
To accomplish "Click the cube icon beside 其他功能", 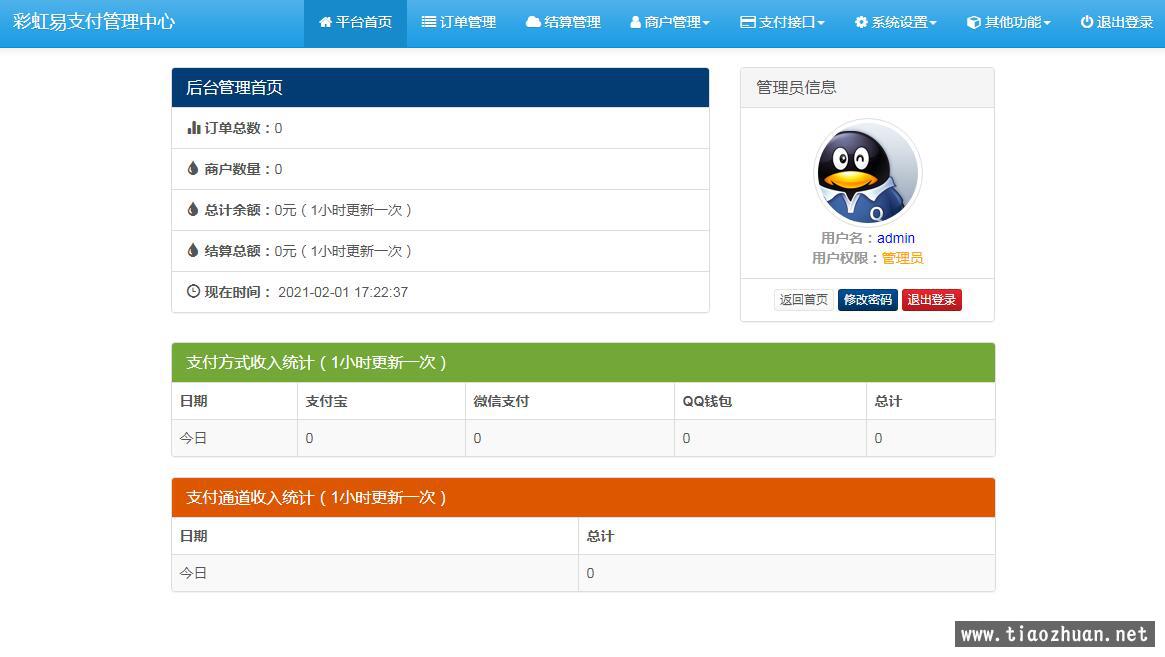I will pyautogui.click(x=973, y=22).
